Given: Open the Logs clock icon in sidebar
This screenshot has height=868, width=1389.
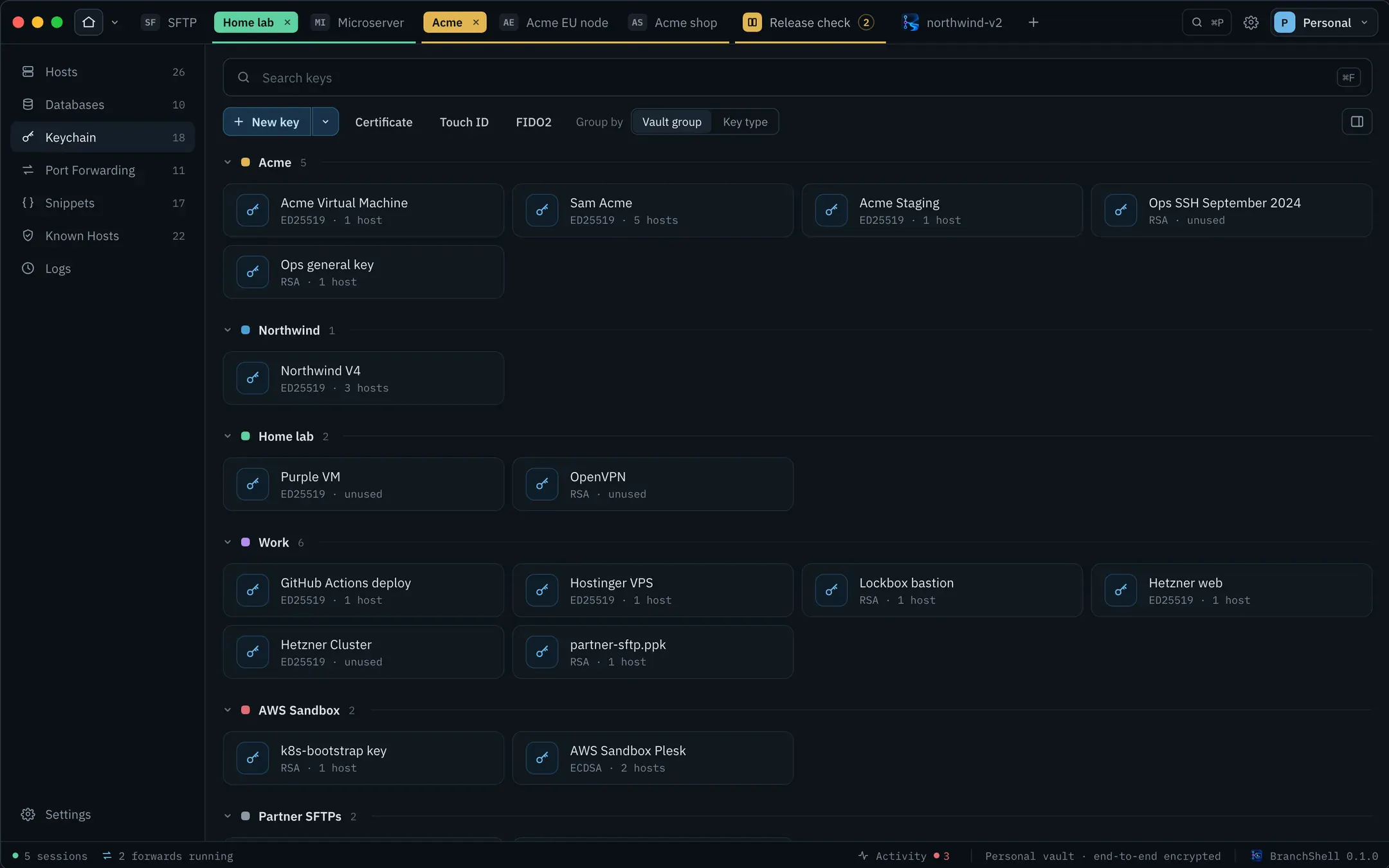Looking at the screenshot, I should pos(28,268).
